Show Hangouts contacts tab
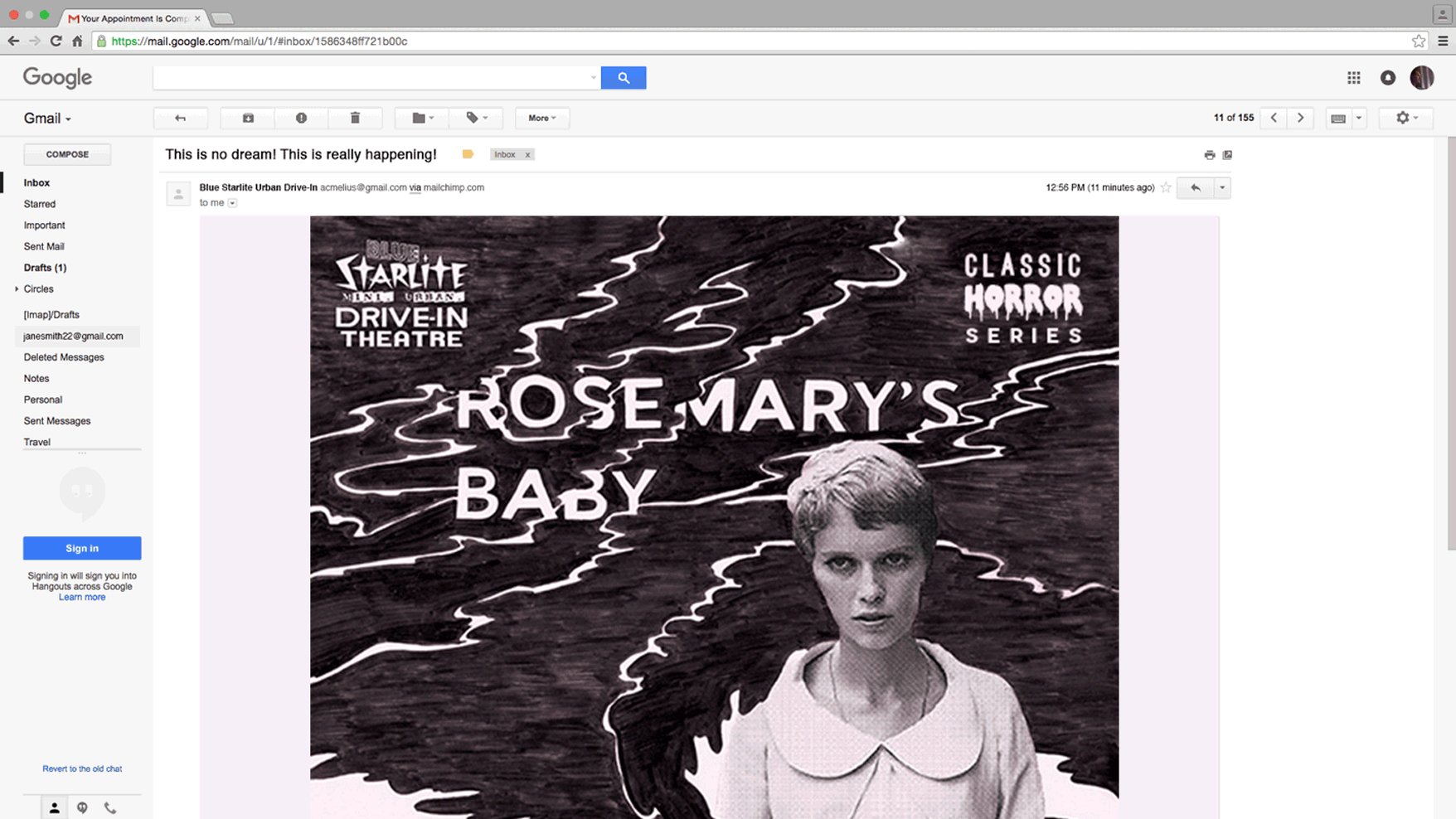Viewport: 1456px width, 819px height. (x=55, y=807)
